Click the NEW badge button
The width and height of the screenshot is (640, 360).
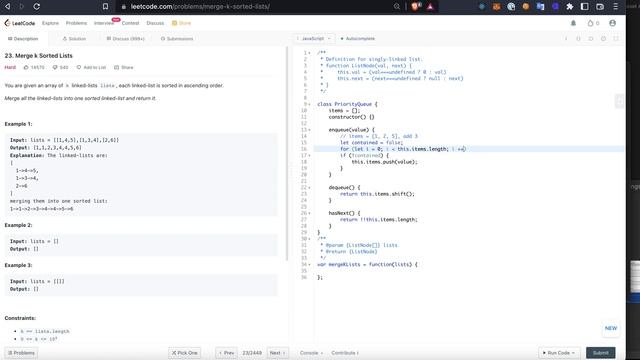pos(611,329)
